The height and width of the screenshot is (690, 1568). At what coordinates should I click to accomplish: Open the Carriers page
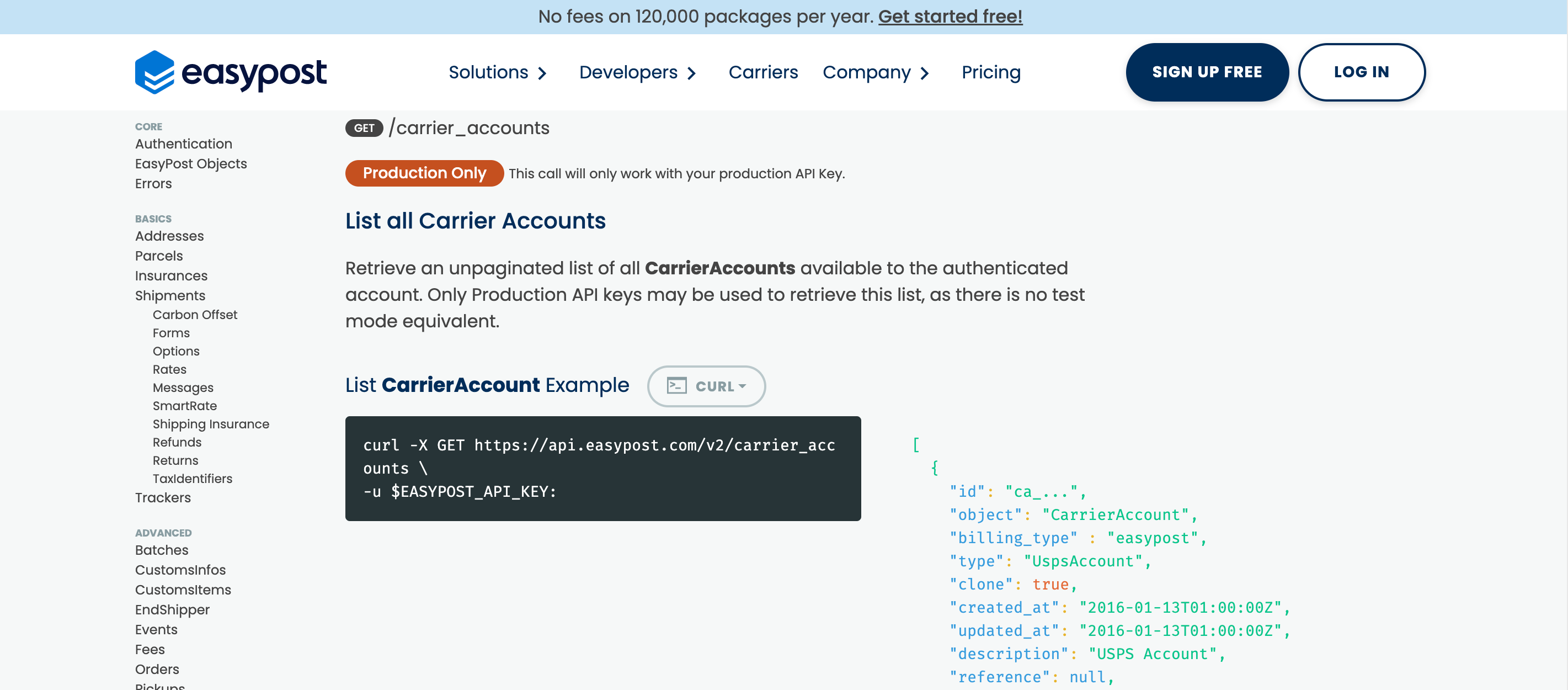coord(762,72)
